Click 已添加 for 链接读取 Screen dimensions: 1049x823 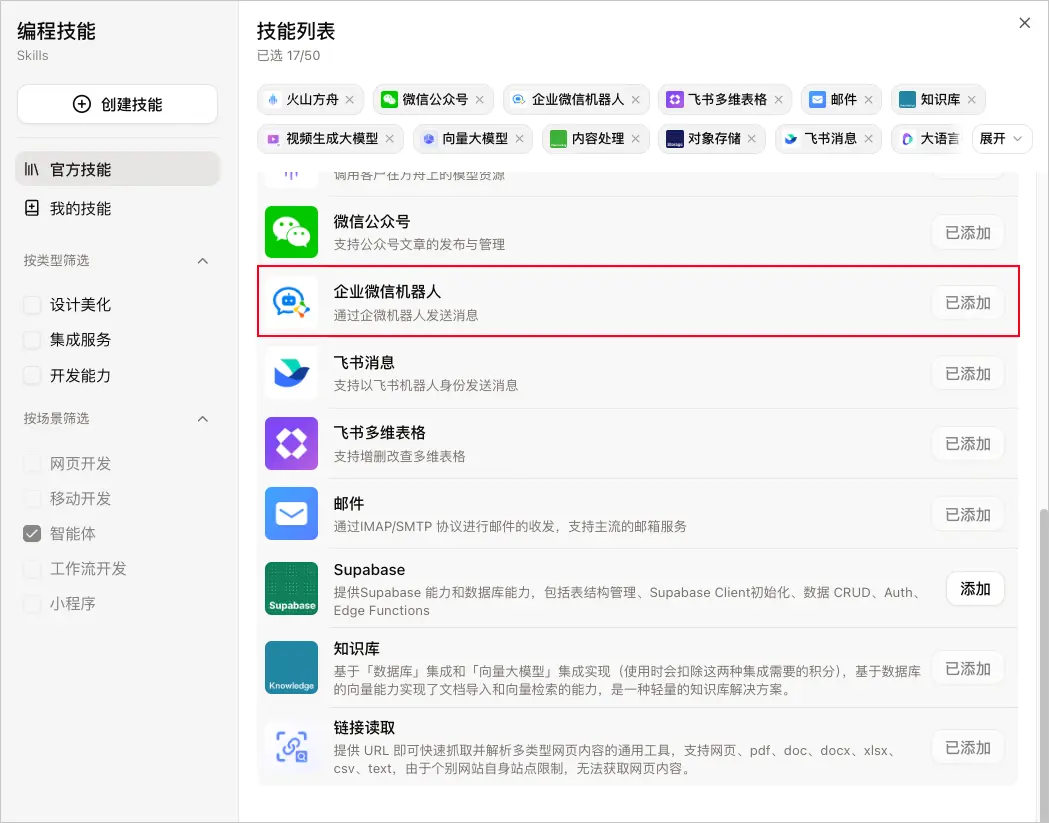click(x=967, y=747)
